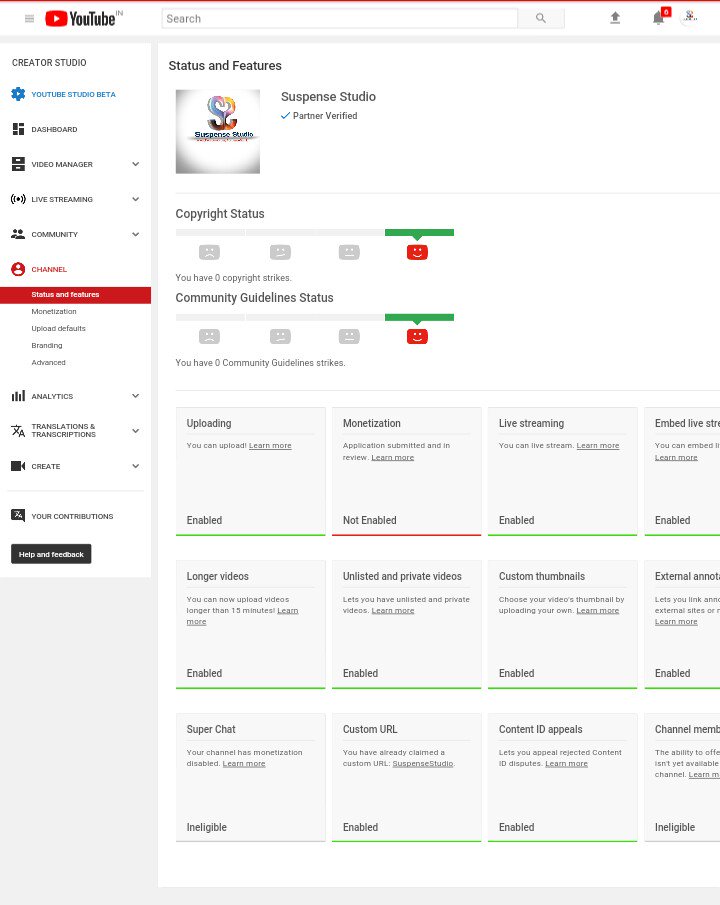
Task: Click 'You have 0 copyright strikes.' text
Action: [x=233, y=278]
